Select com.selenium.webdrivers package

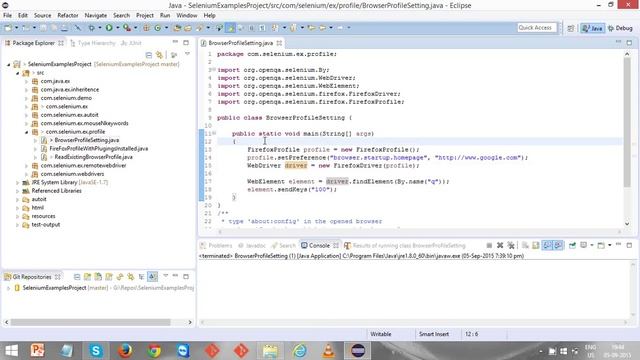[x=72, y=174]
